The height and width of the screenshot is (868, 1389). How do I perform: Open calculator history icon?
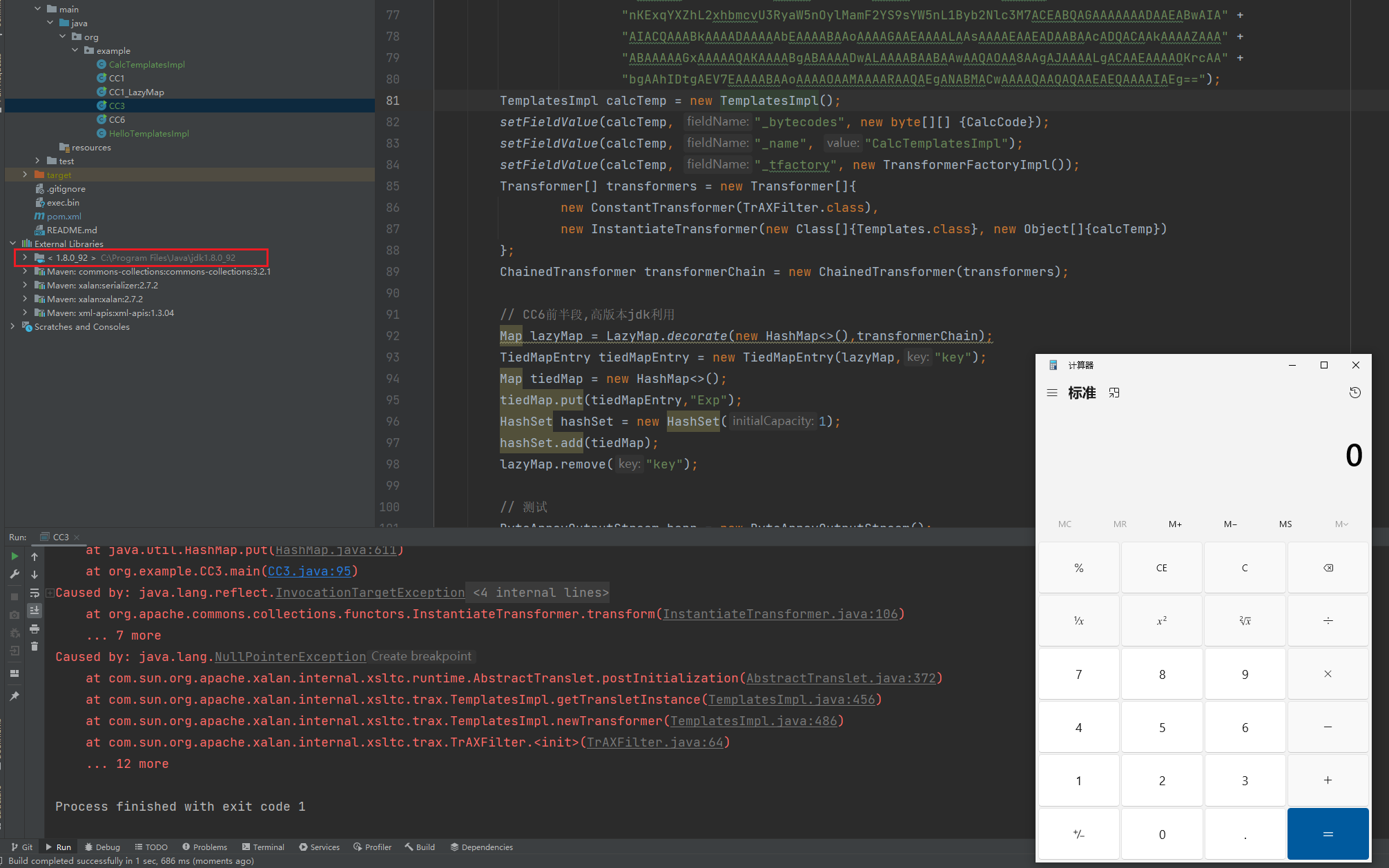pyautogui.click(x=1354, y=393)
